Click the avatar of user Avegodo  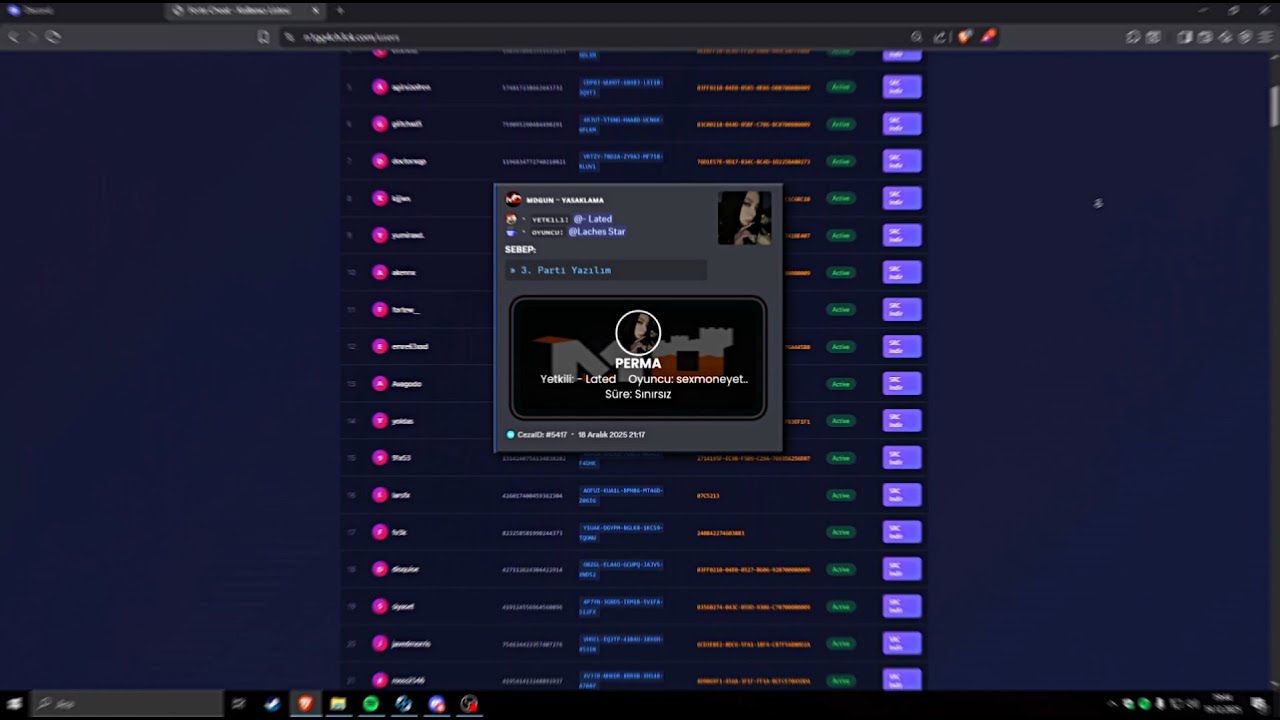pos(379,384)
